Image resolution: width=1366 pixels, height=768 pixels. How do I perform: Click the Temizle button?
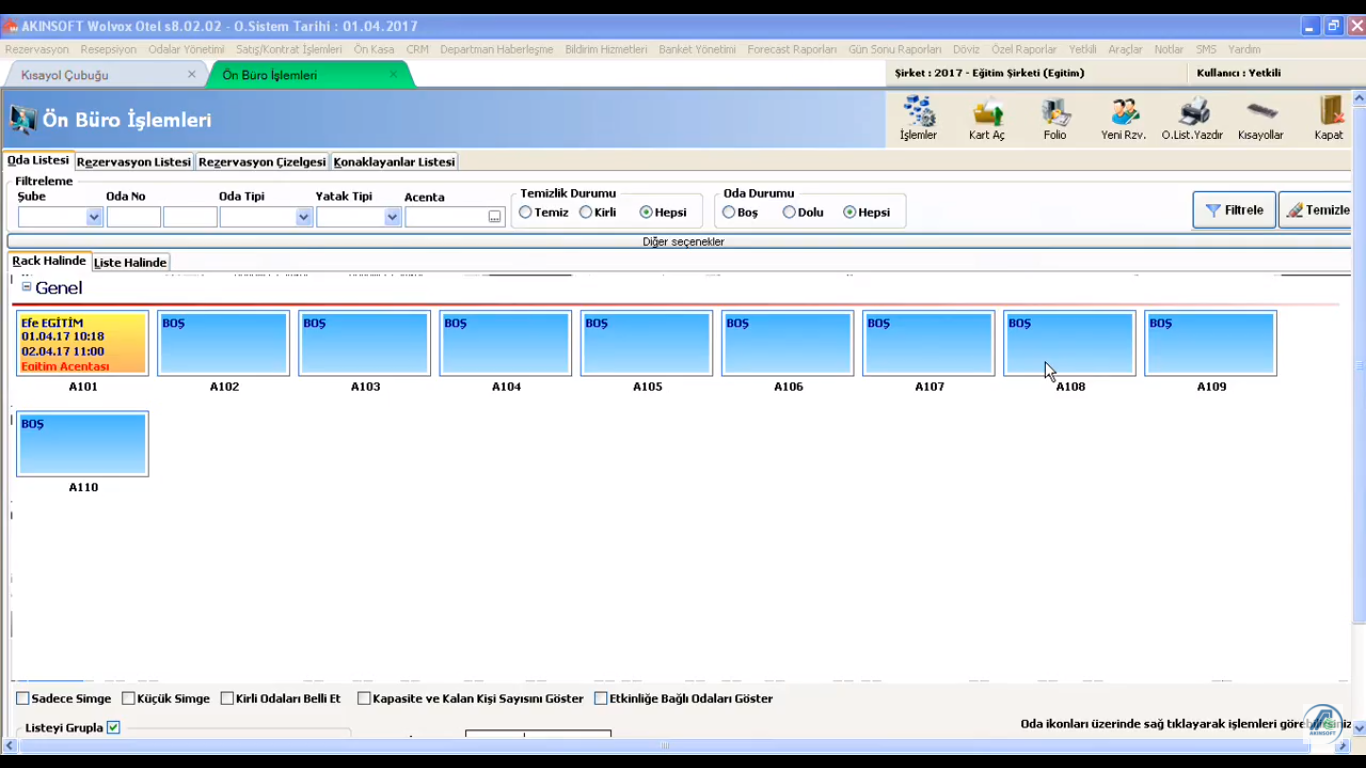tap(1316, 210)
